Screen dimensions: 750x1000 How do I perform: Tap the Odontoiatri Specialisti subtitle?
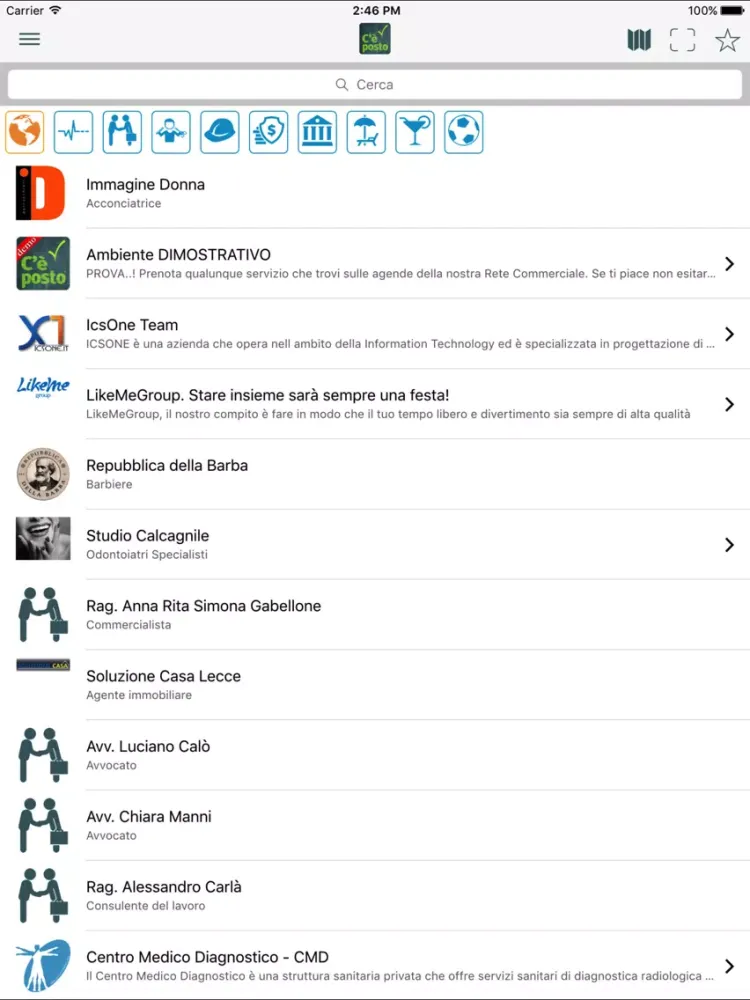click(147, 554)
